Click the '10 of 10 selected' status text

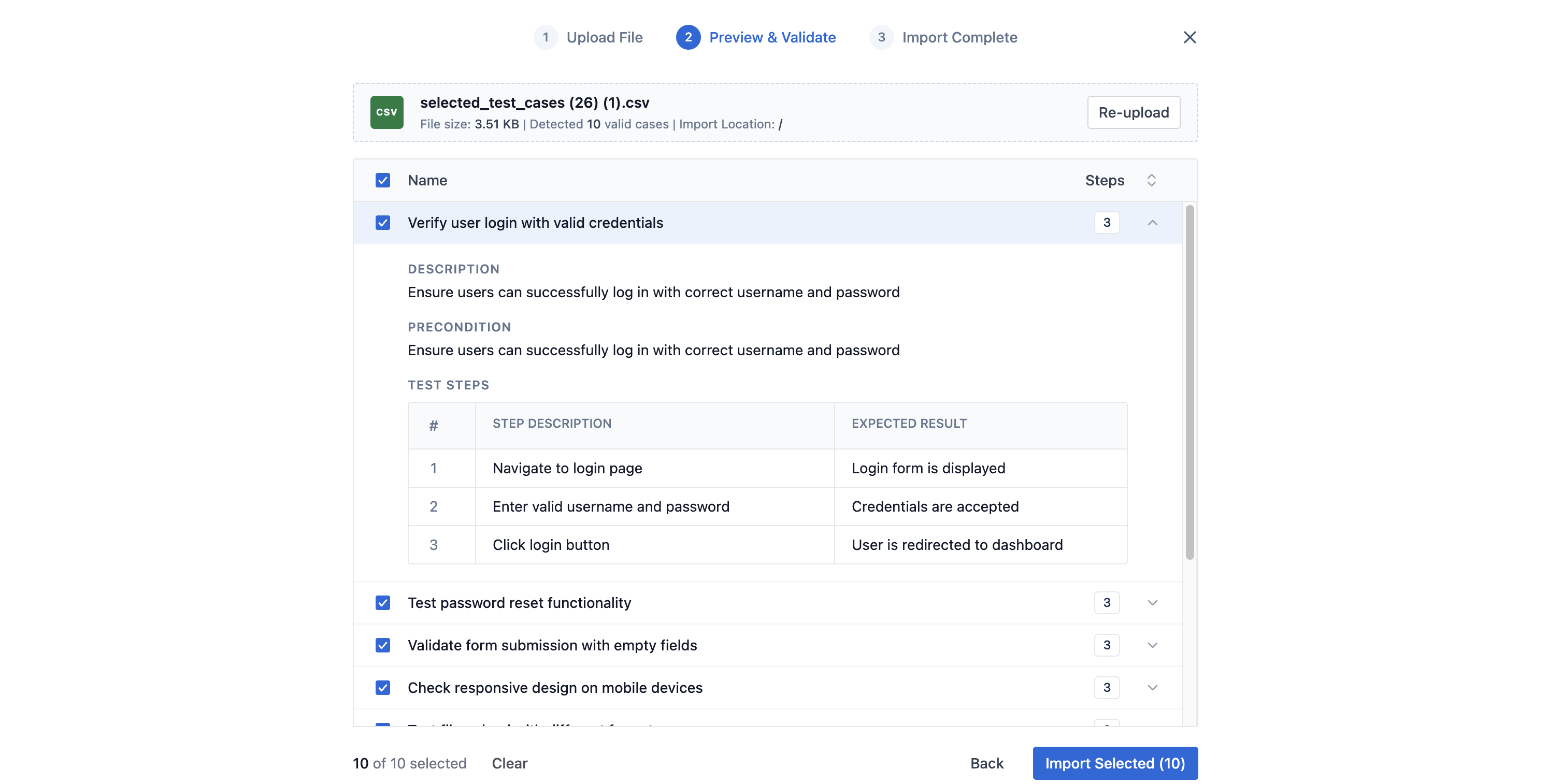[x=409, y=763]
